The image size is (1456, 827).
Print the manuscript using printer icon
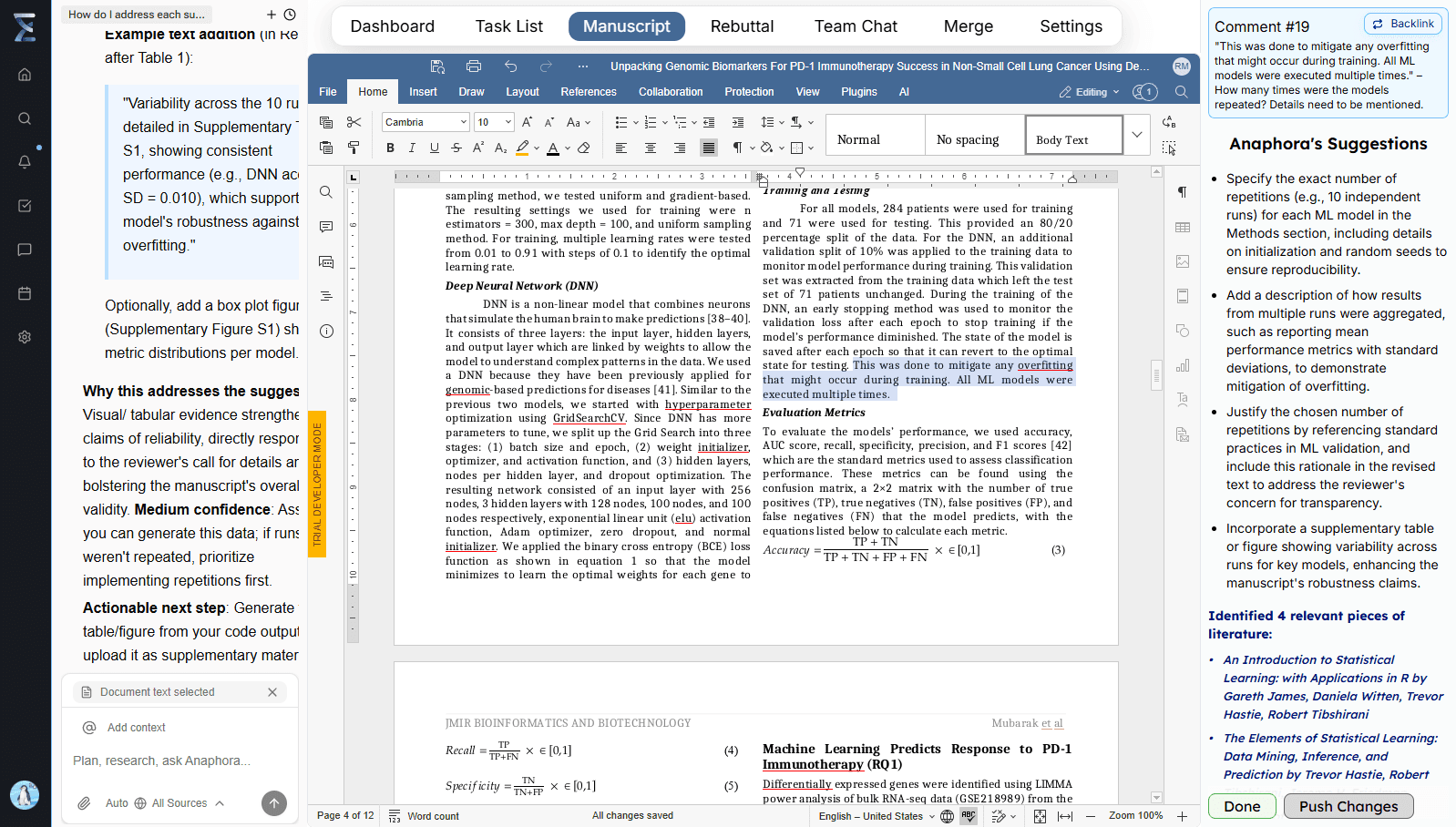click(x=474, y=66)
